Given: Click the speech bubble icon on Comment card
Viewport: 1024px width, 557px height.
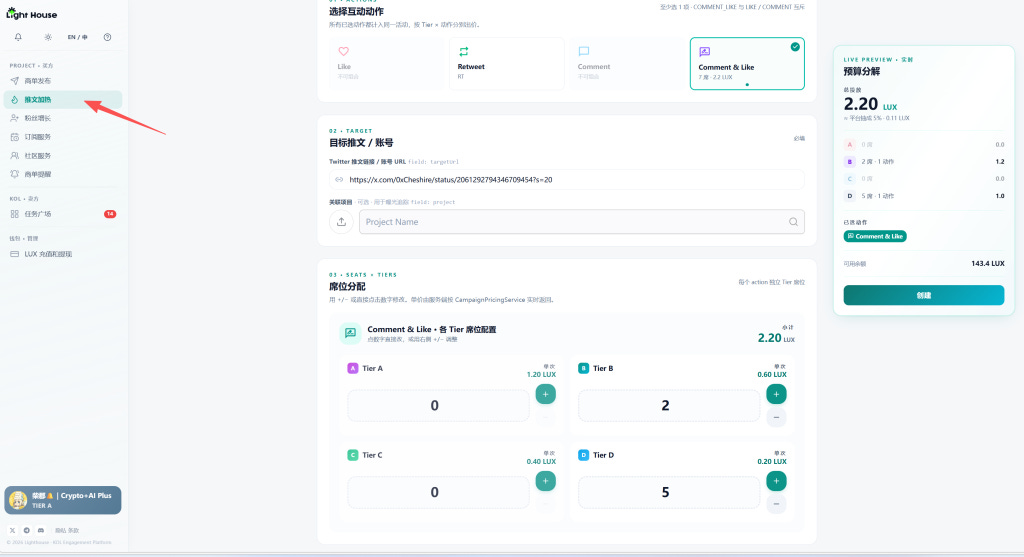Looking at the screenshot, I should [x=584, y=51].
